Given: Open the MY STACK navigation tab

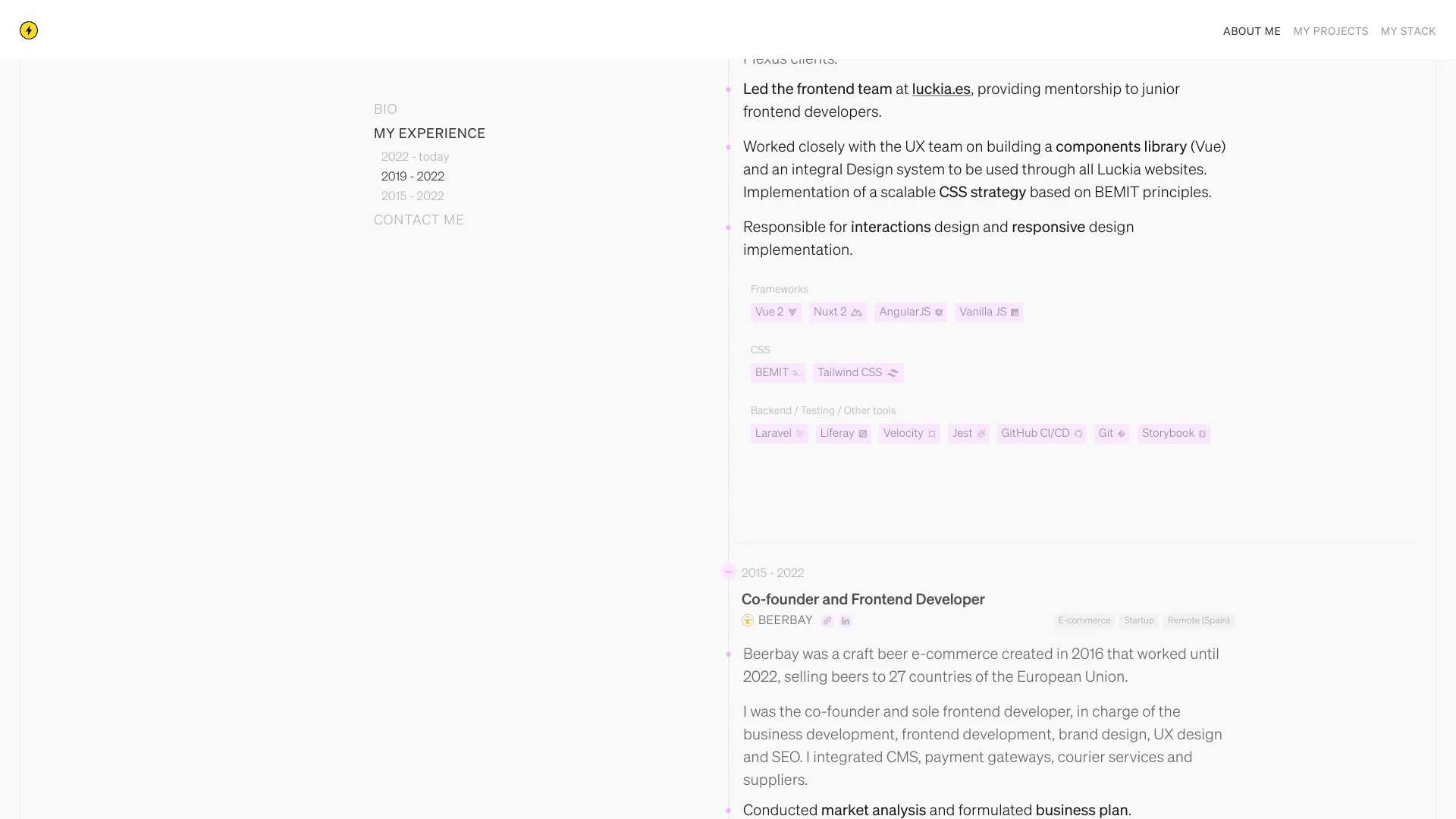Looking at the screenshot, I should (1409, 30).
